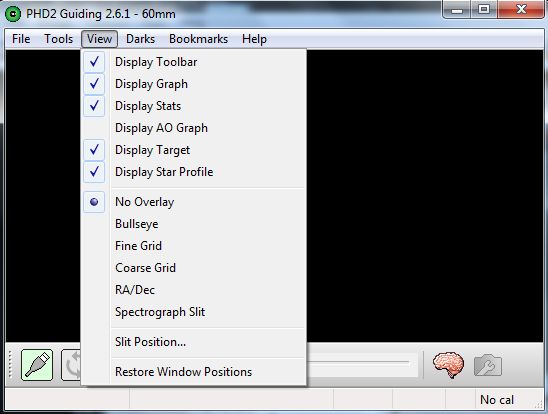Select the RA/Dec overlay
The width and height of the screenshot is (548, 414).
[194, 290]
